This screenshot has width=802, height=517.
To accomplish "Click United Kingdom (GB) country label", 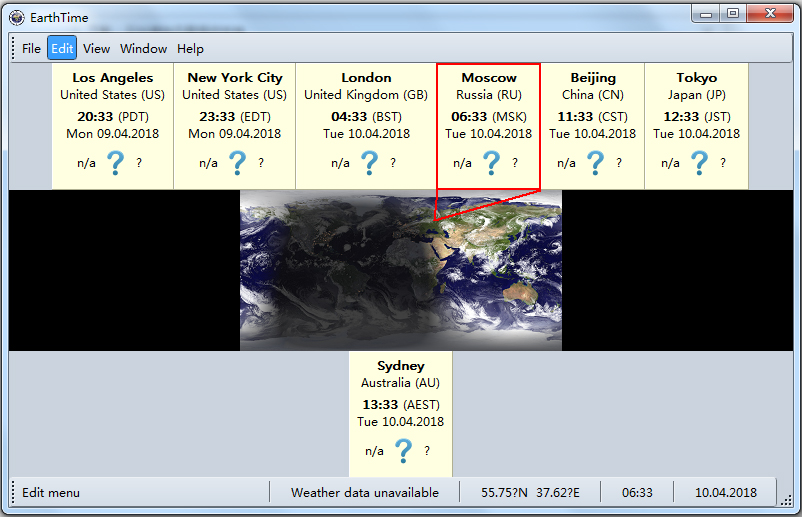I will [x=366, y=95].
